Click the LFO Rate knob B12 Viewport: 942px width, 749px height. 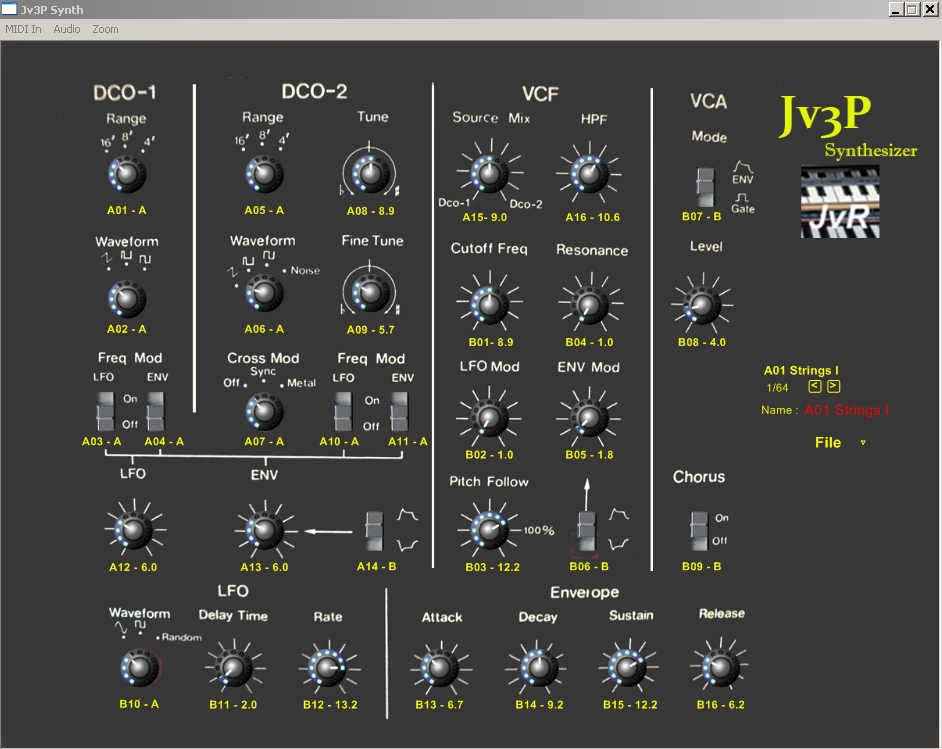point(328,667)
